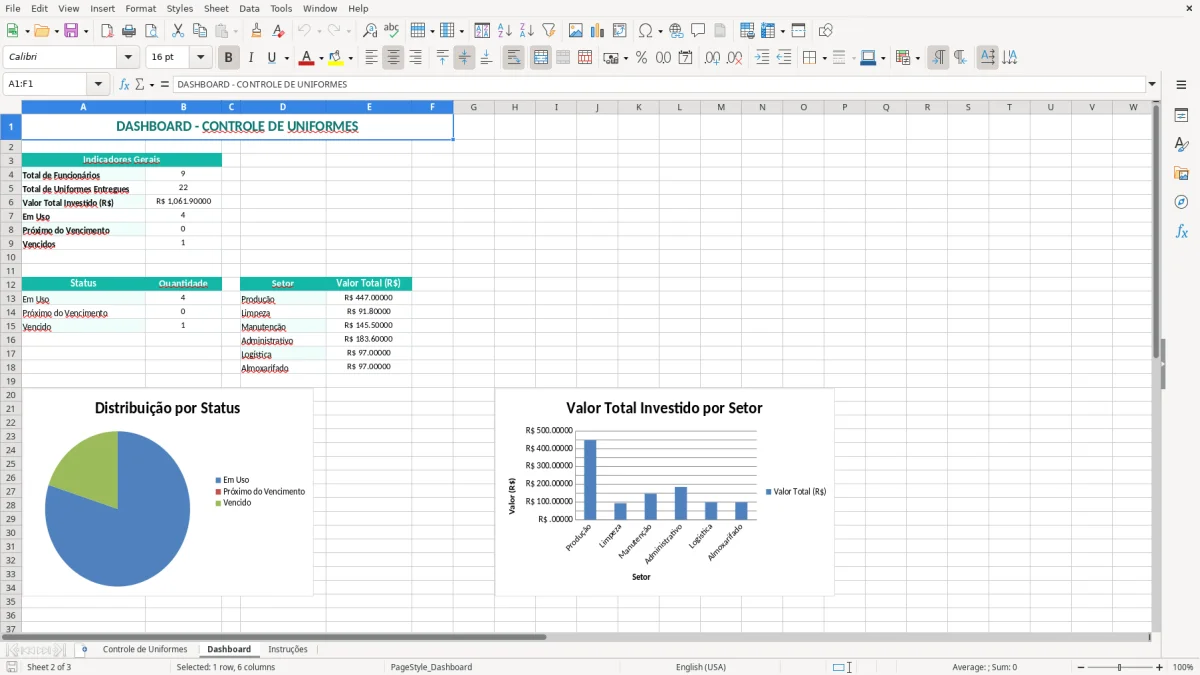Click the Print icon
The image size is (1200, 675).
click(129, 31)
